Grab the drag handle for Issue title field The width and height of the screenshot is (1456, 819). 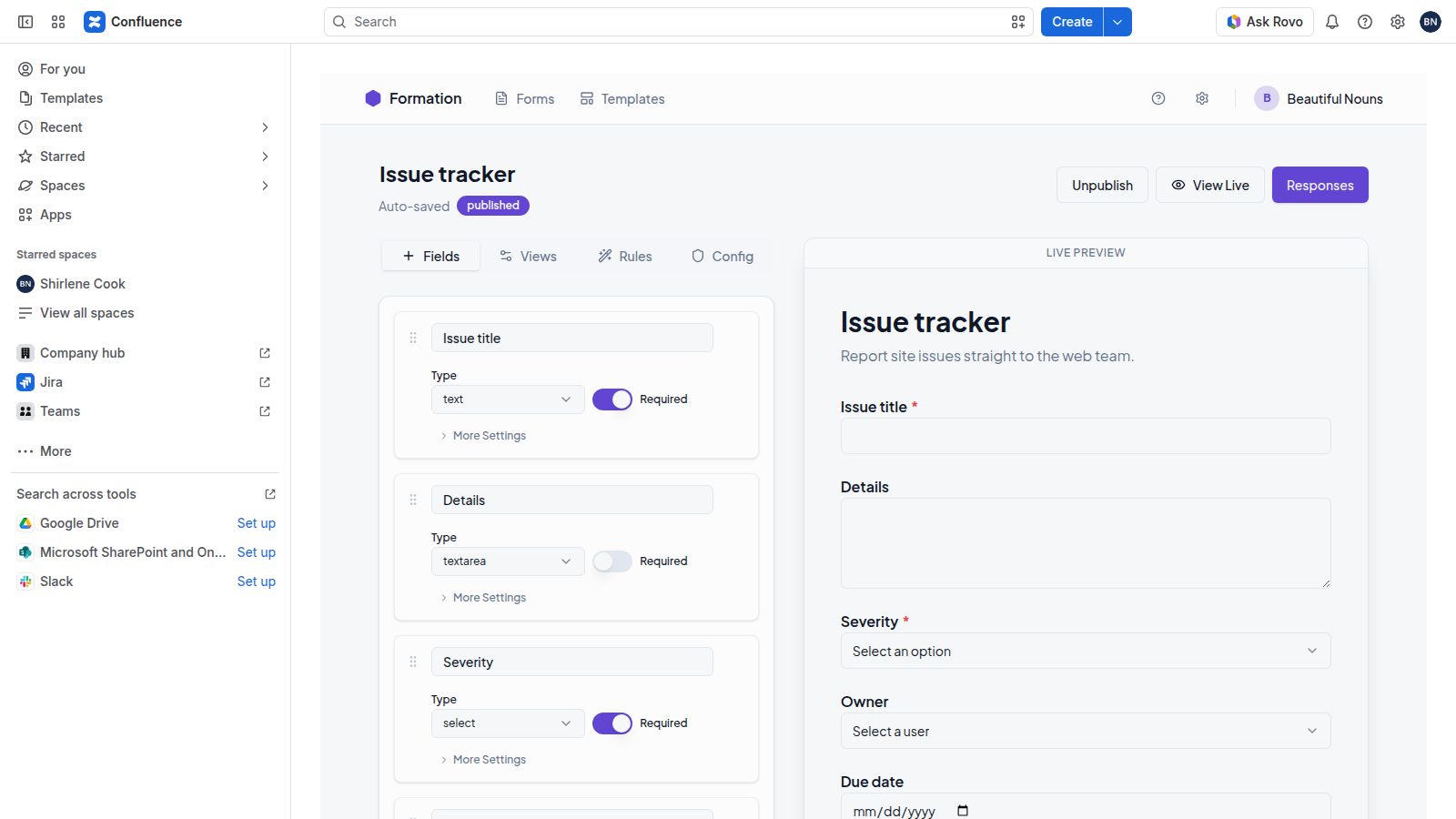413,338
